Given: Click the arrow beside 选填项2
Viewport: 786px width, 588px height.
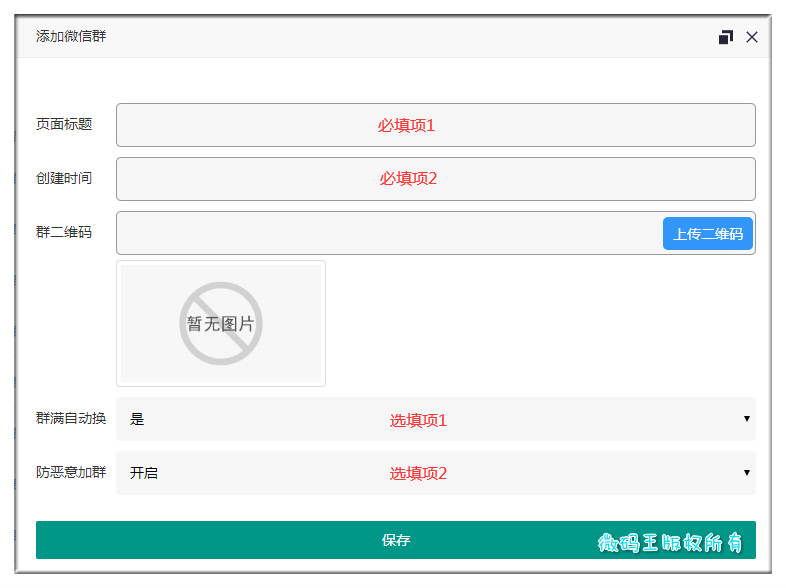Looking at the screenshot, I should click(x=746, y=472).
